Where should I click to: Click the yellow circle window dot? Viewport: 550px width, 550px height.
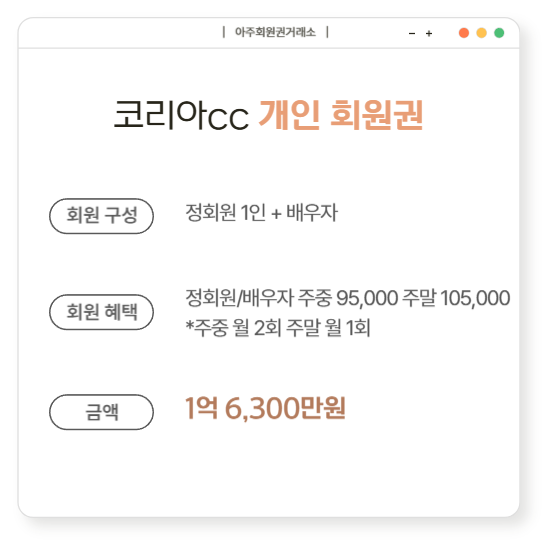pos(481,33)
